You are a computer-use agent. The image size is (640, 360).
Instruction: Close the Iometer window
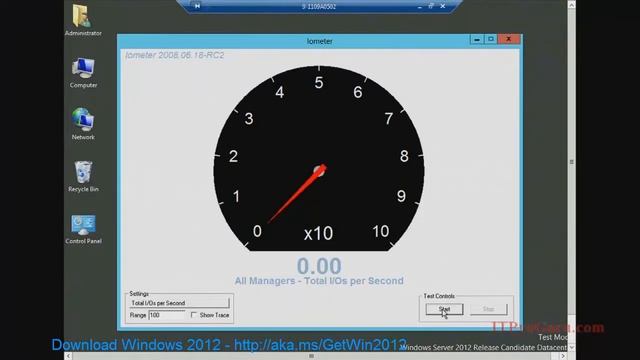tap(509, 39)
